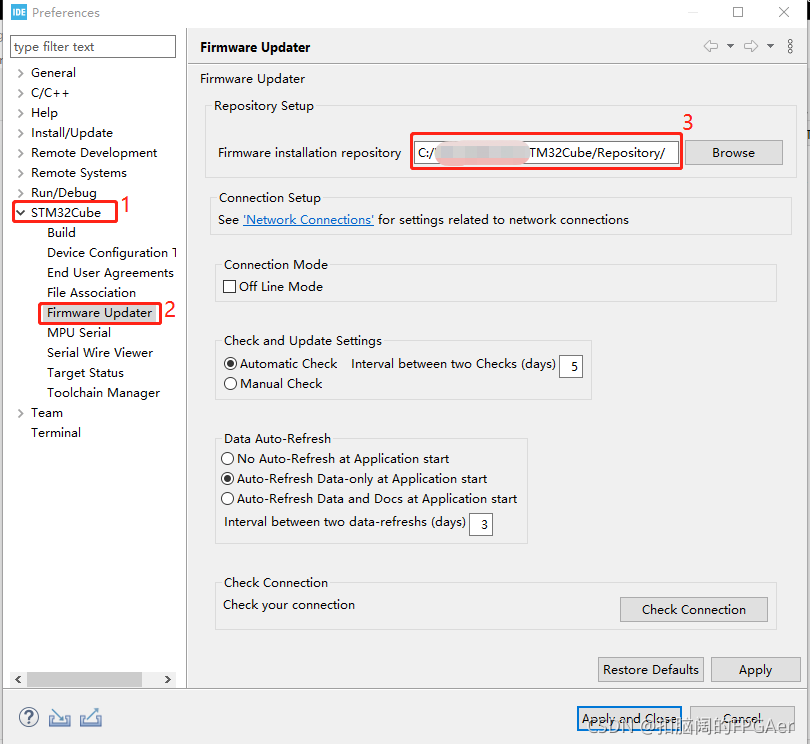This screenshot has width=810, height=744.
Task: Open Terminal preferences page
Action: click(56, 432)
